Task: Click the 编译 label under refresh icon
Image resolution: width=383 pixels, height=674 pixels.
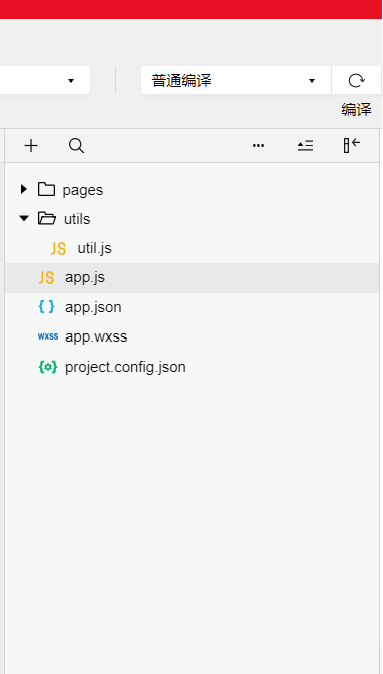Action: (x=356, y=110)
